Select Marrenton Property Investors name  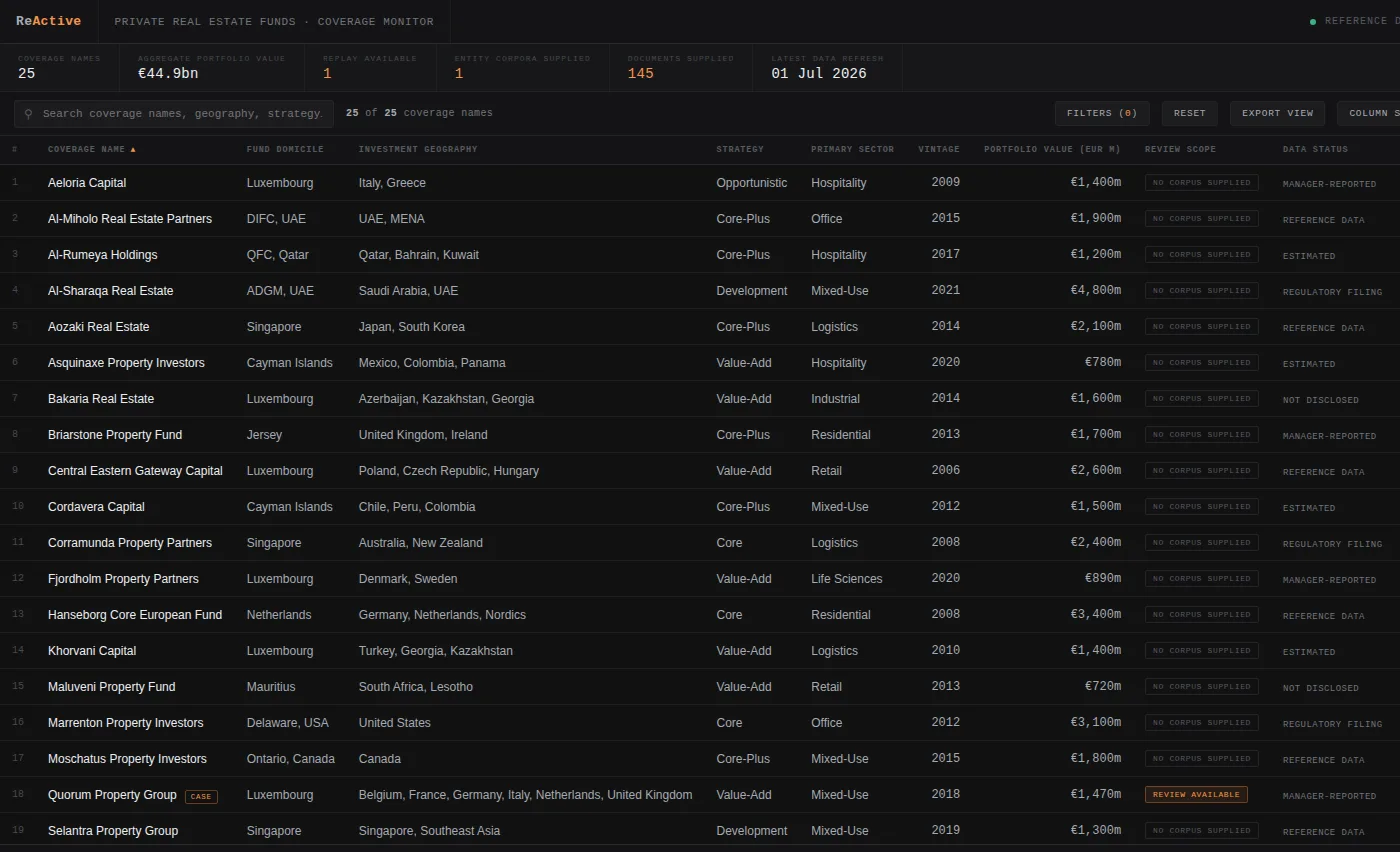coord(125,723)
